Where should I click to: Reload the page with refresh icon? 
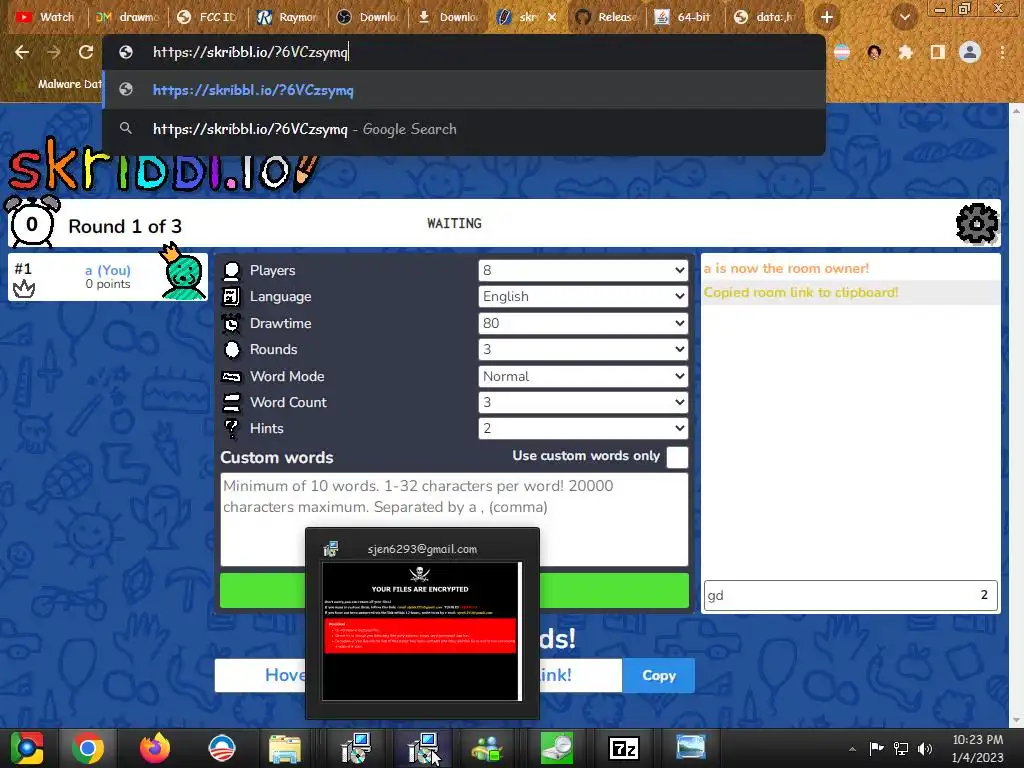tap(86, 52)
